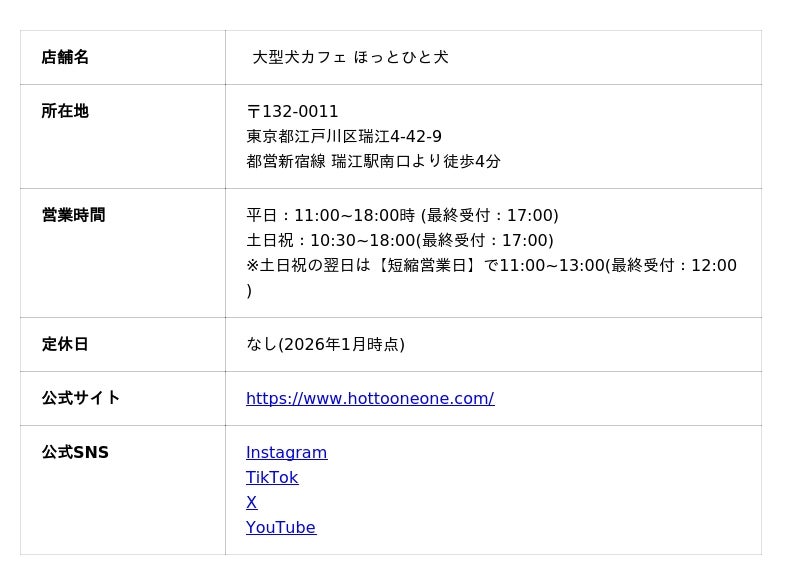Click the address 東京都江戸川区瑞江4-42-9
The height and width of the screenshot is (585, 800).
pyautogui.click(x=344, y=136)
